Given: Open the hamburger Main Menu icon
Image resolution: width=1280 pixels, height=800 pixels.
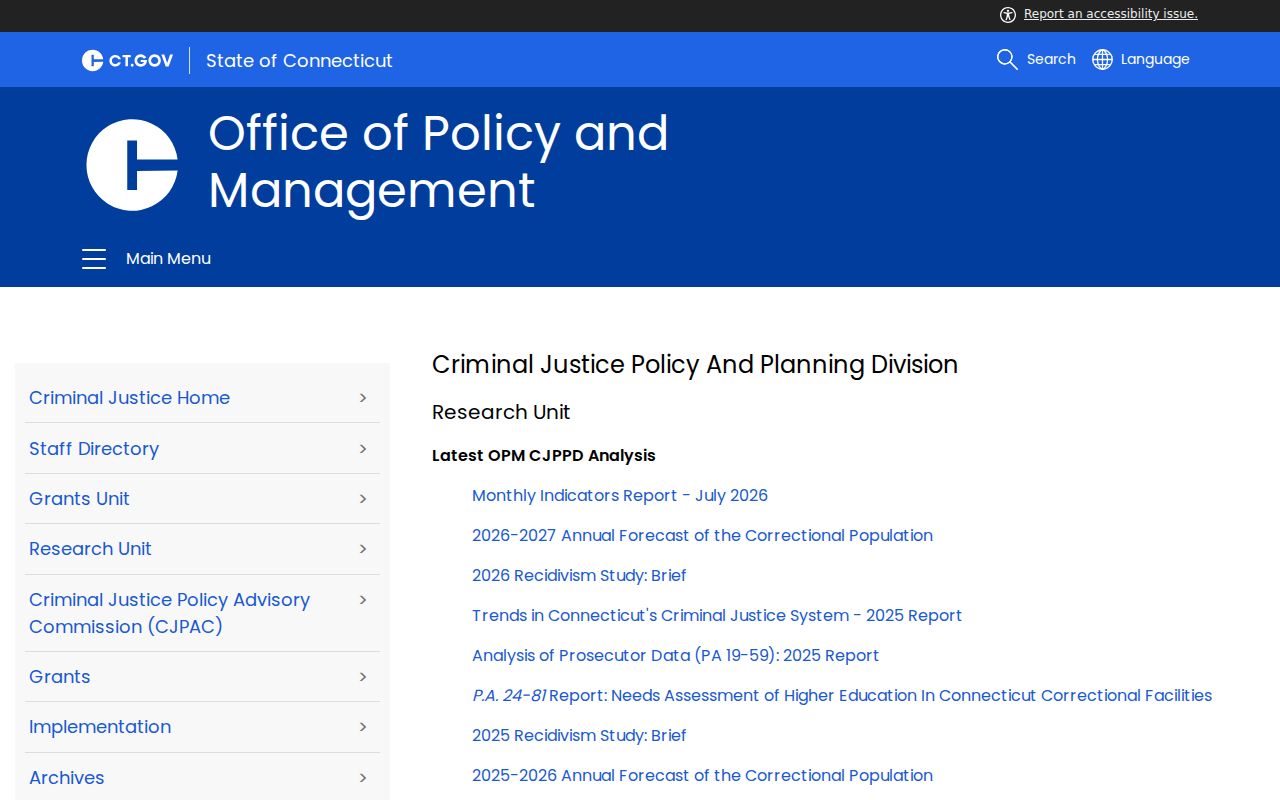Looking at the screenshot, I should [x=94, y=258].
